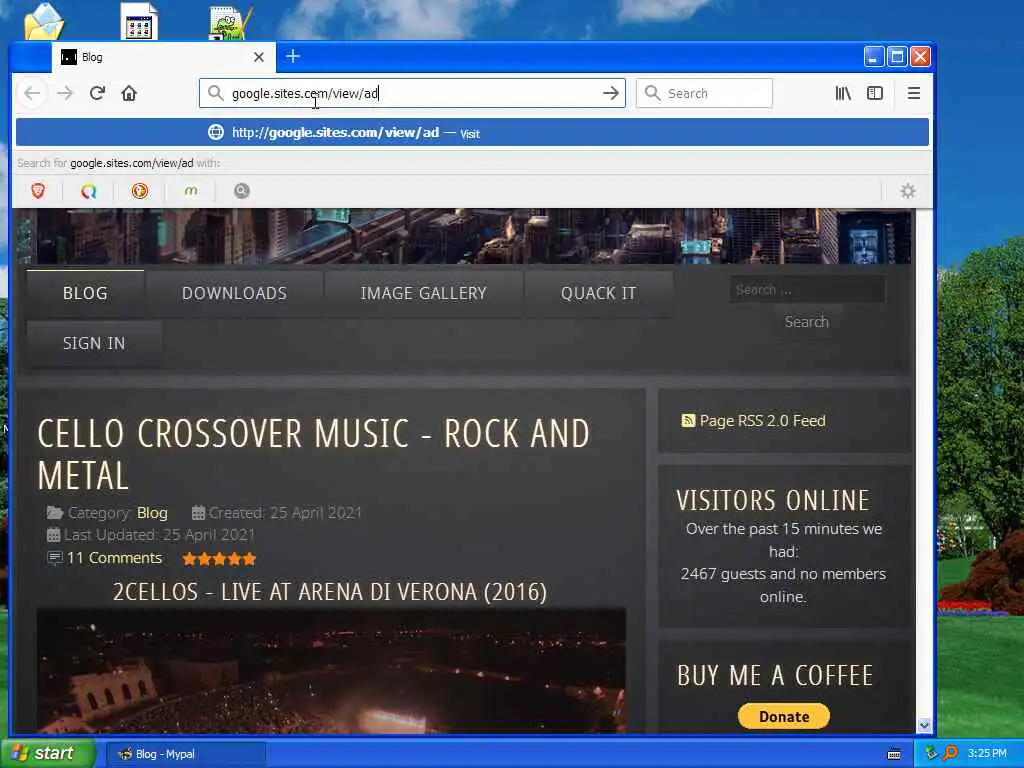Maximize the Mypal browser window

897,57
